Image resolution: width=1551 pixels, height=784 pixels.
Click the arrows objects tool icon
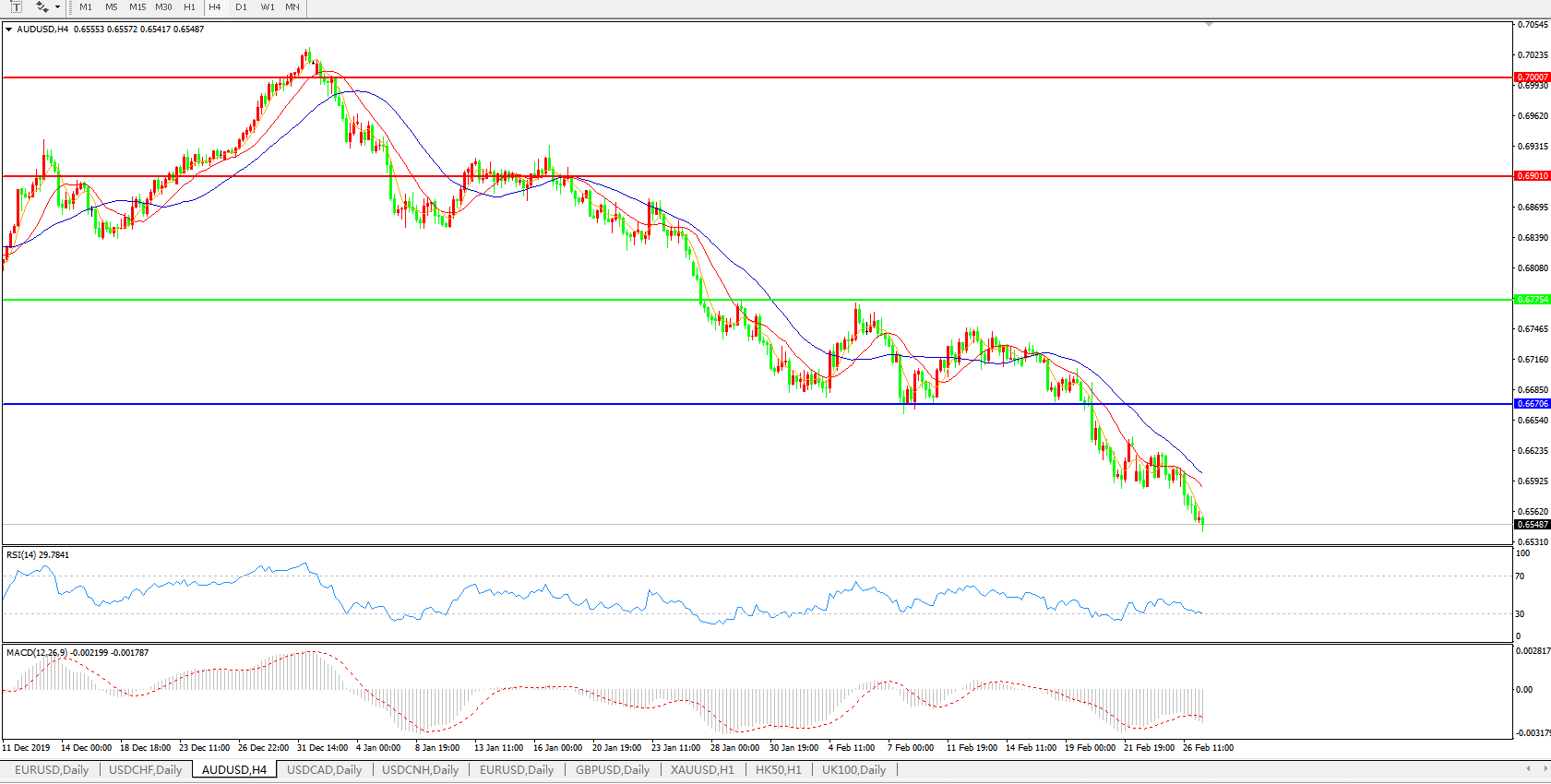click(42, 7)
